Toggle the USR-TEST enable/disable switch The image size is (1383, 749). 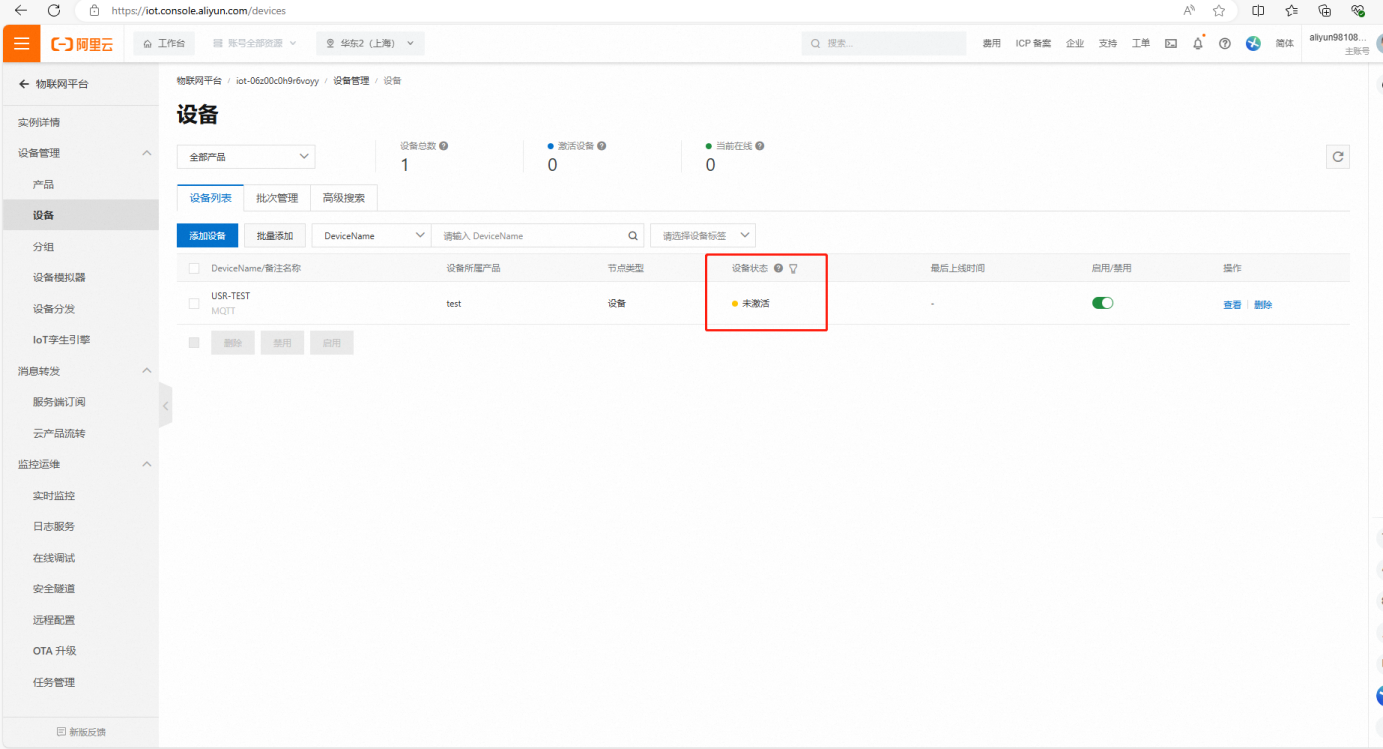(1102, 303)
